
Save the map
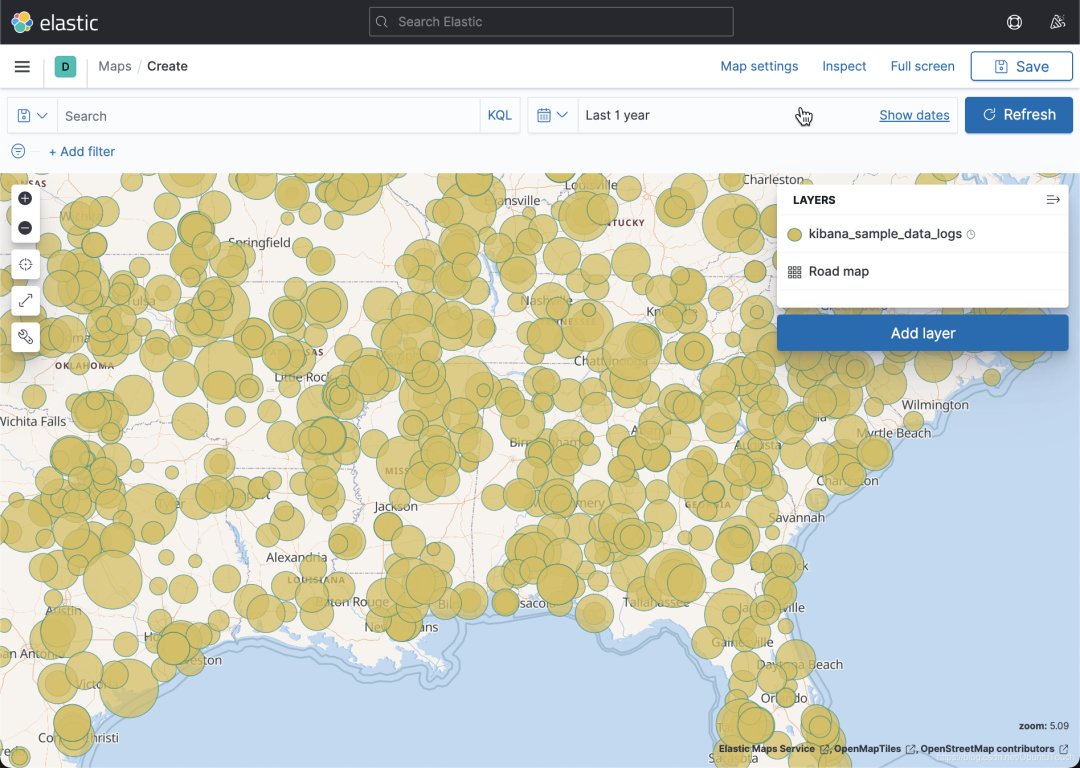click(x=1021, y=66)
